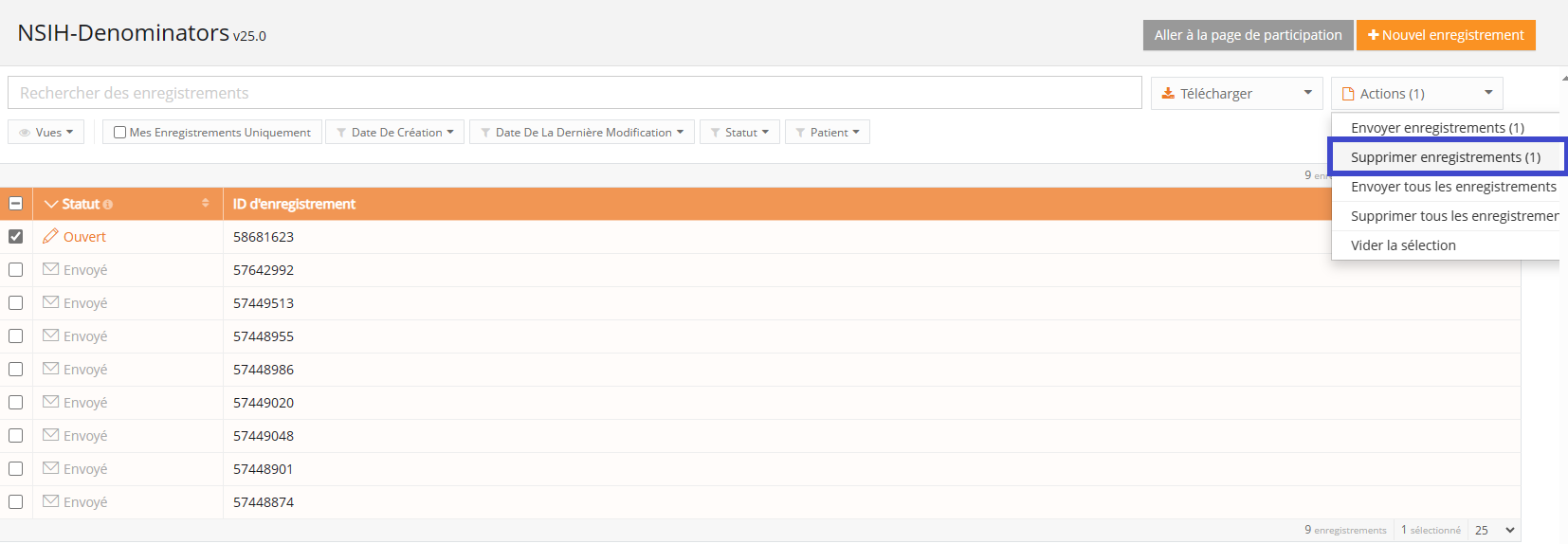Click the envelope icon for record 57448874
1568x544 pixels.
(x=51, y=501)
